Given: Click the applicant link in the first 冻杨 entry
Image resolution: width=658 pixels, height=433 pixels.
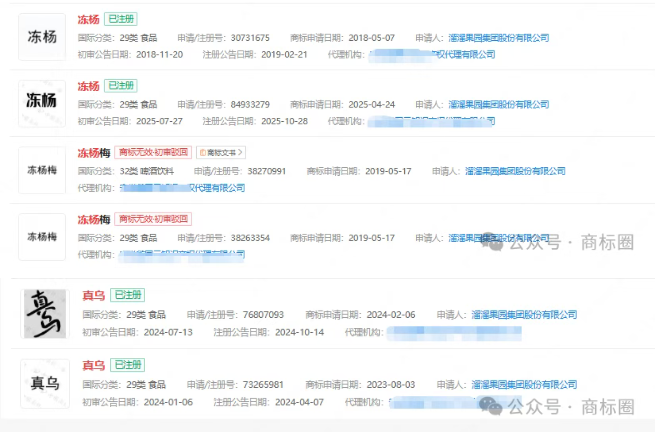Looking at the screenshot, I should click(499, 38).
